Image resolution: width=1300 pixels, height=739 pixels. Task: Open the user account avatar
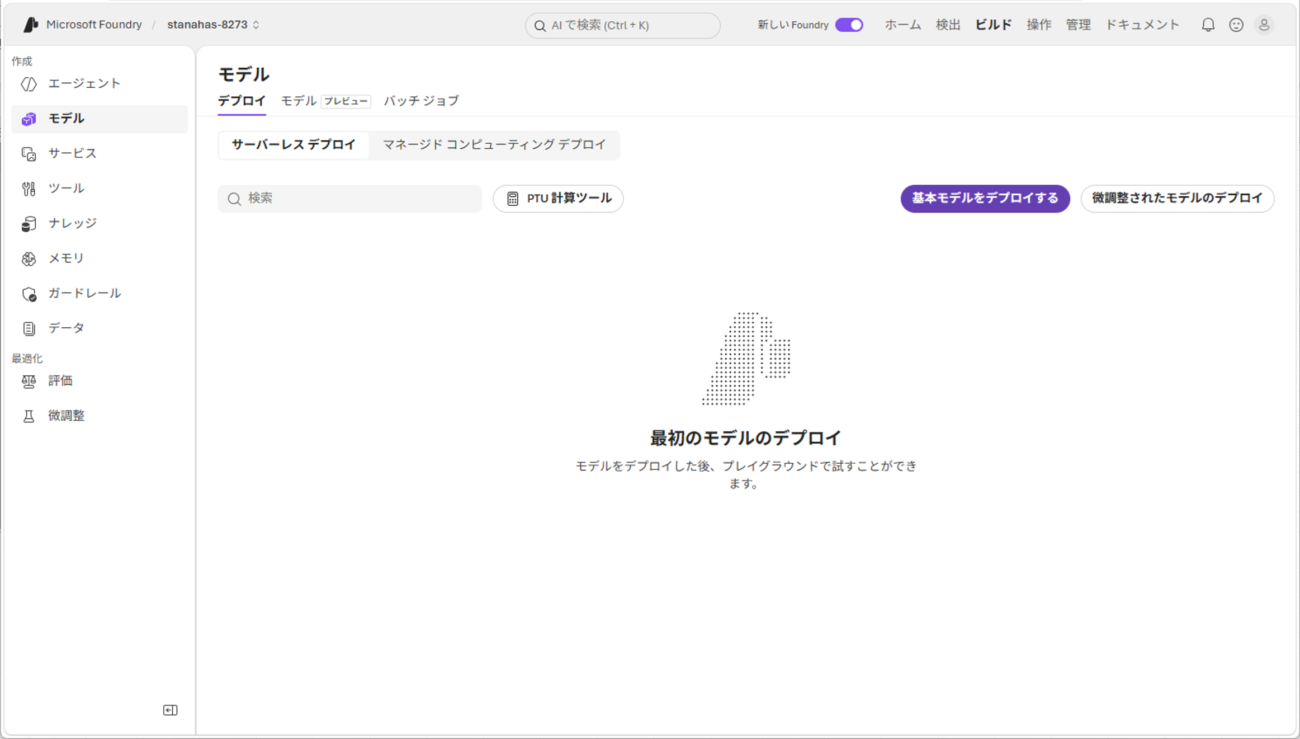coord(1264,25)
